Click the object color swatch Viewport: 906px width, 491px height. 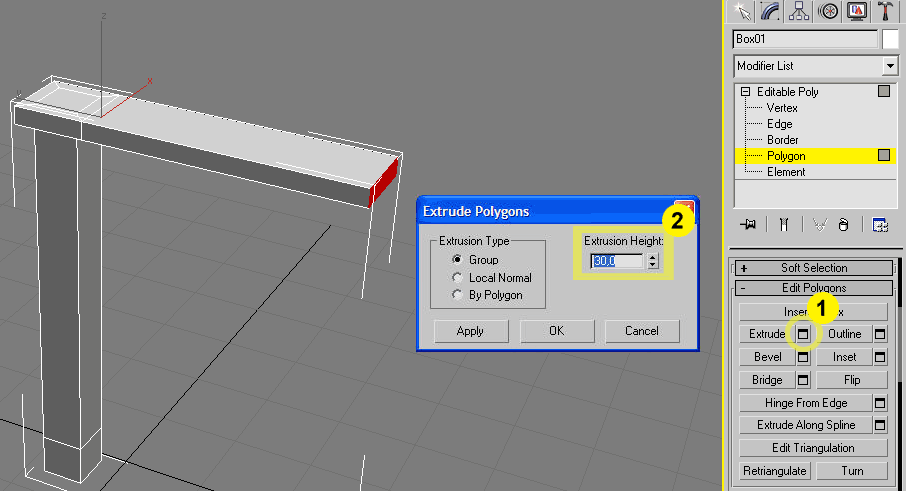click(890, 39)
